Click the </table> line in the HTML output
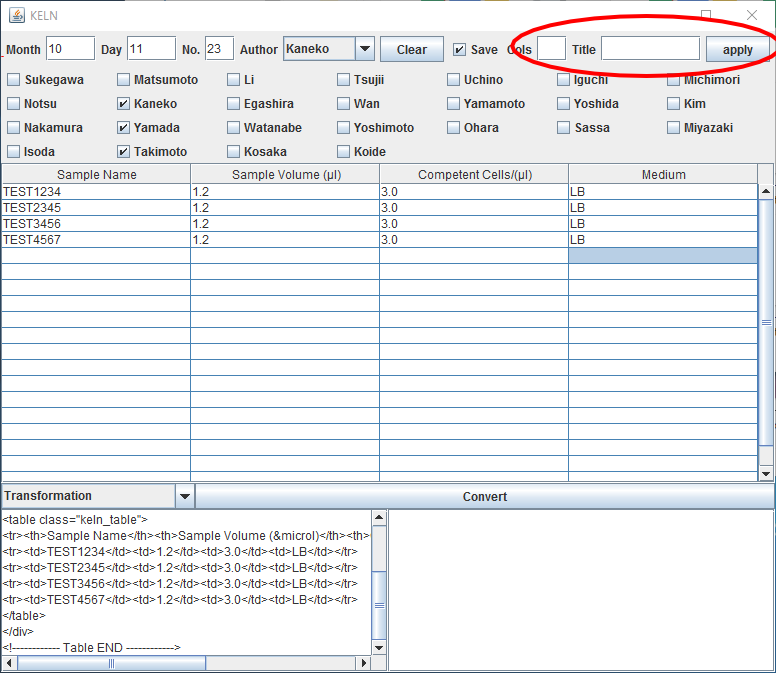 [x=24, y=616]
